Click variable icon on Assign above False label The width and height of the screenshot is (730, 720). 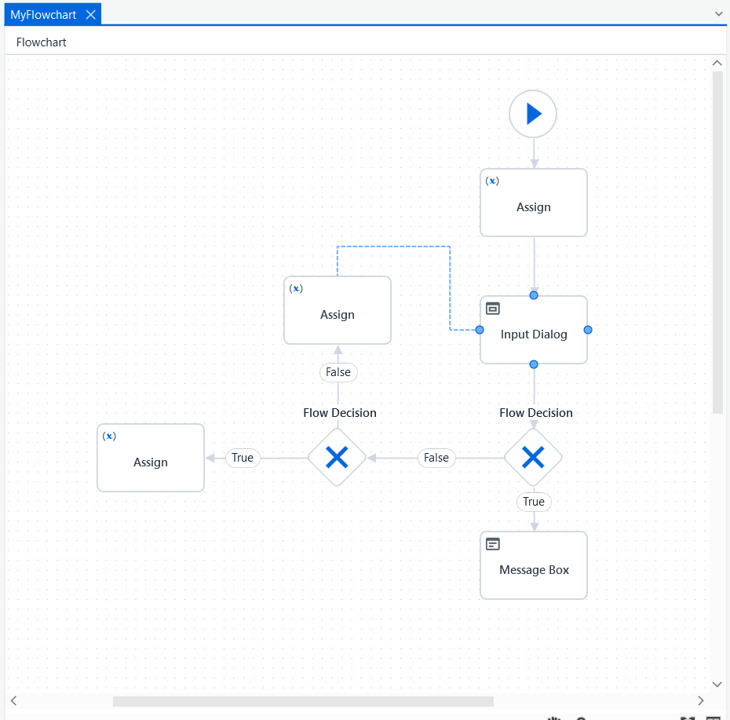tap(296, 289)
